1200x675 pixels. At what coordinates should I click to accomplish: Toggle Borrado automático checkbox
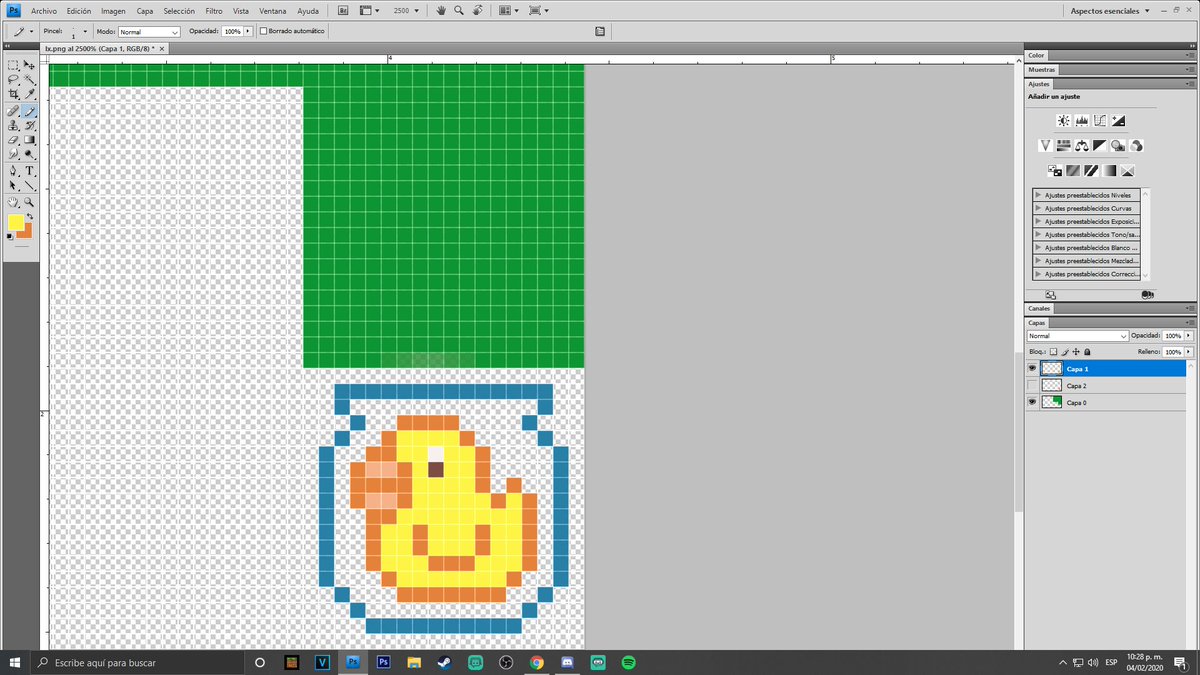[x=263, y=31]
